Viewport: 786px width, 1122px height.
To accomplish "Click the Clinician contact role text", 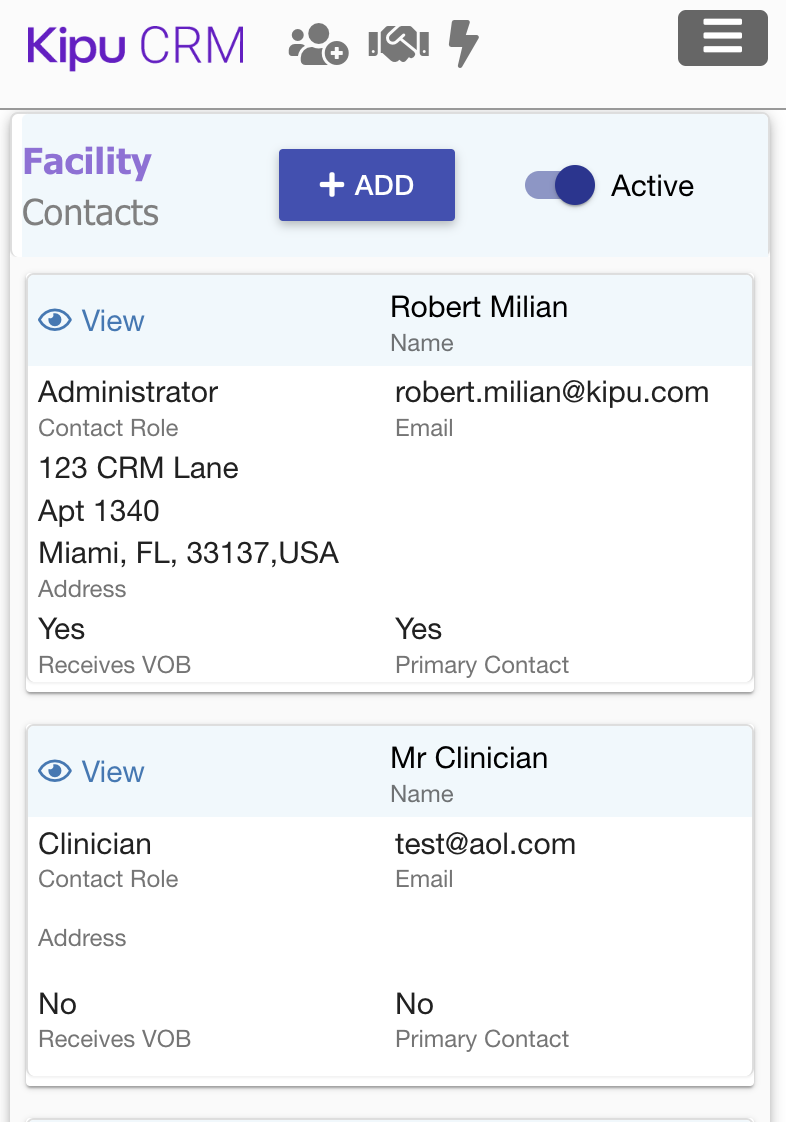I will pyautogui.click(x=95, y=844).
